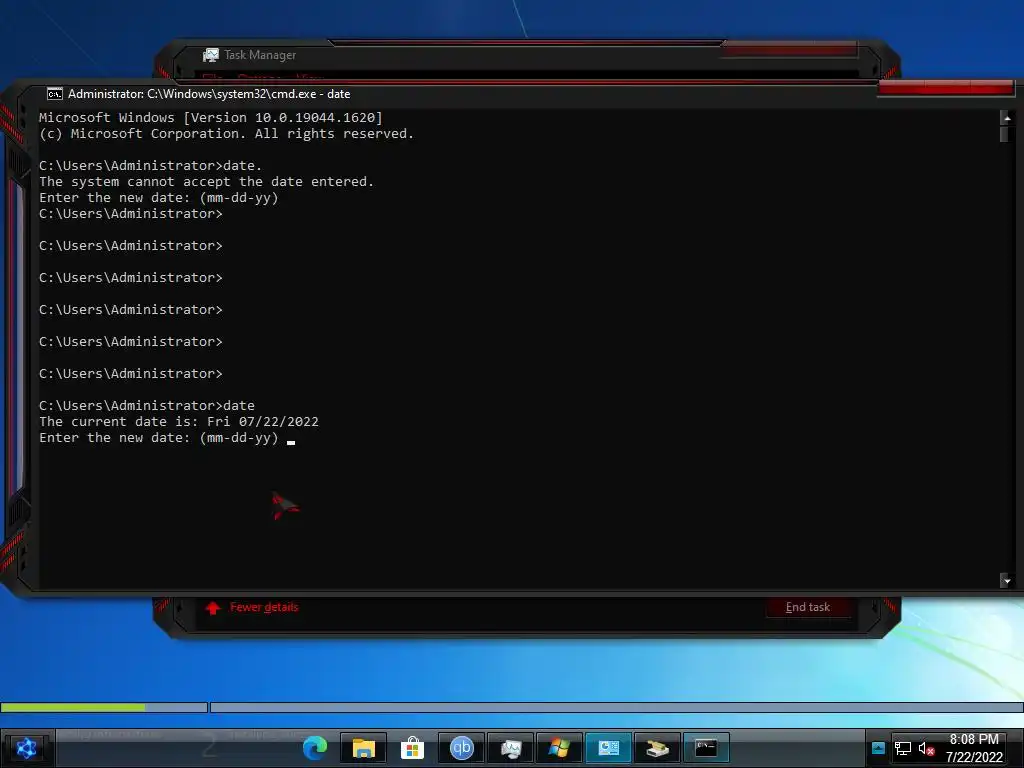Click the 'Microsoft Windows [Version 10.0.19044.1620]' line
This screenshot has height=768, width=1024.
pos(211,118)
